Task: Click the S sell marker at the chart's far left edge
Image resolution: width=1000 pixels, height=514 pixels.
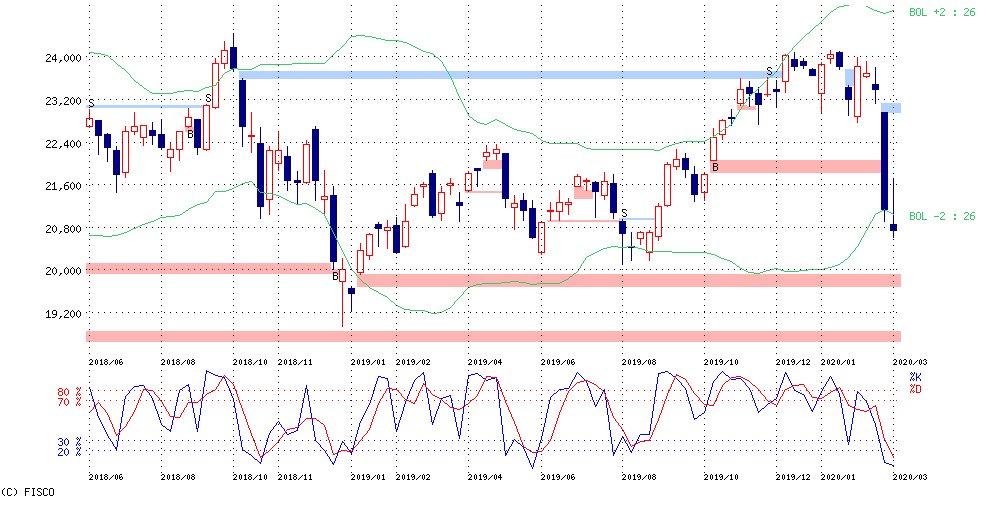Action: click(x=91, y=103)
